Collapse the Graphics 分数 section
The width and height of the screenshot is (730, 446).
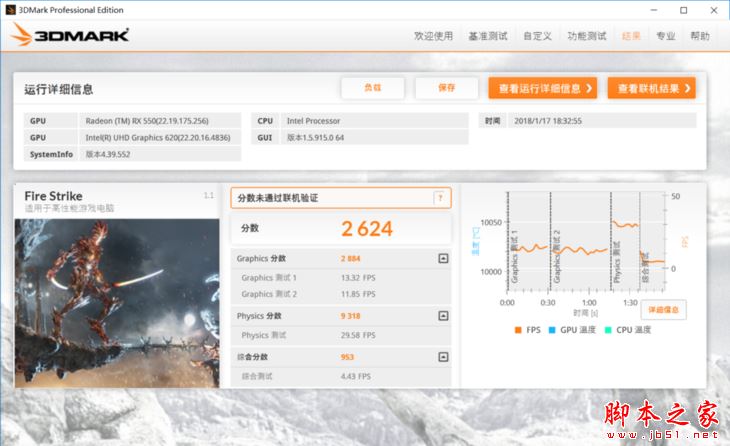pos(443,258)
